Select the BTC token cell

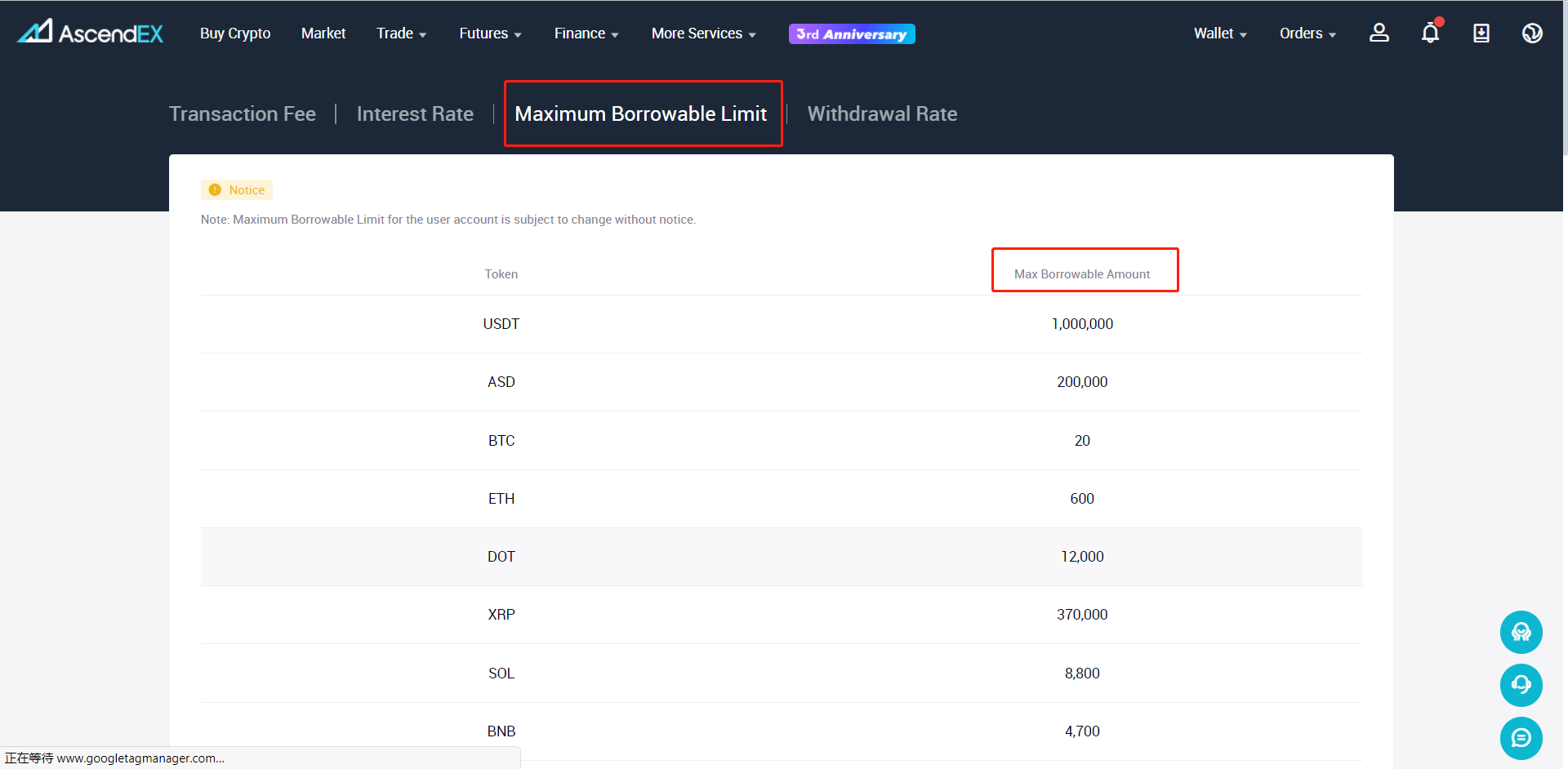(x=501, y=441)
